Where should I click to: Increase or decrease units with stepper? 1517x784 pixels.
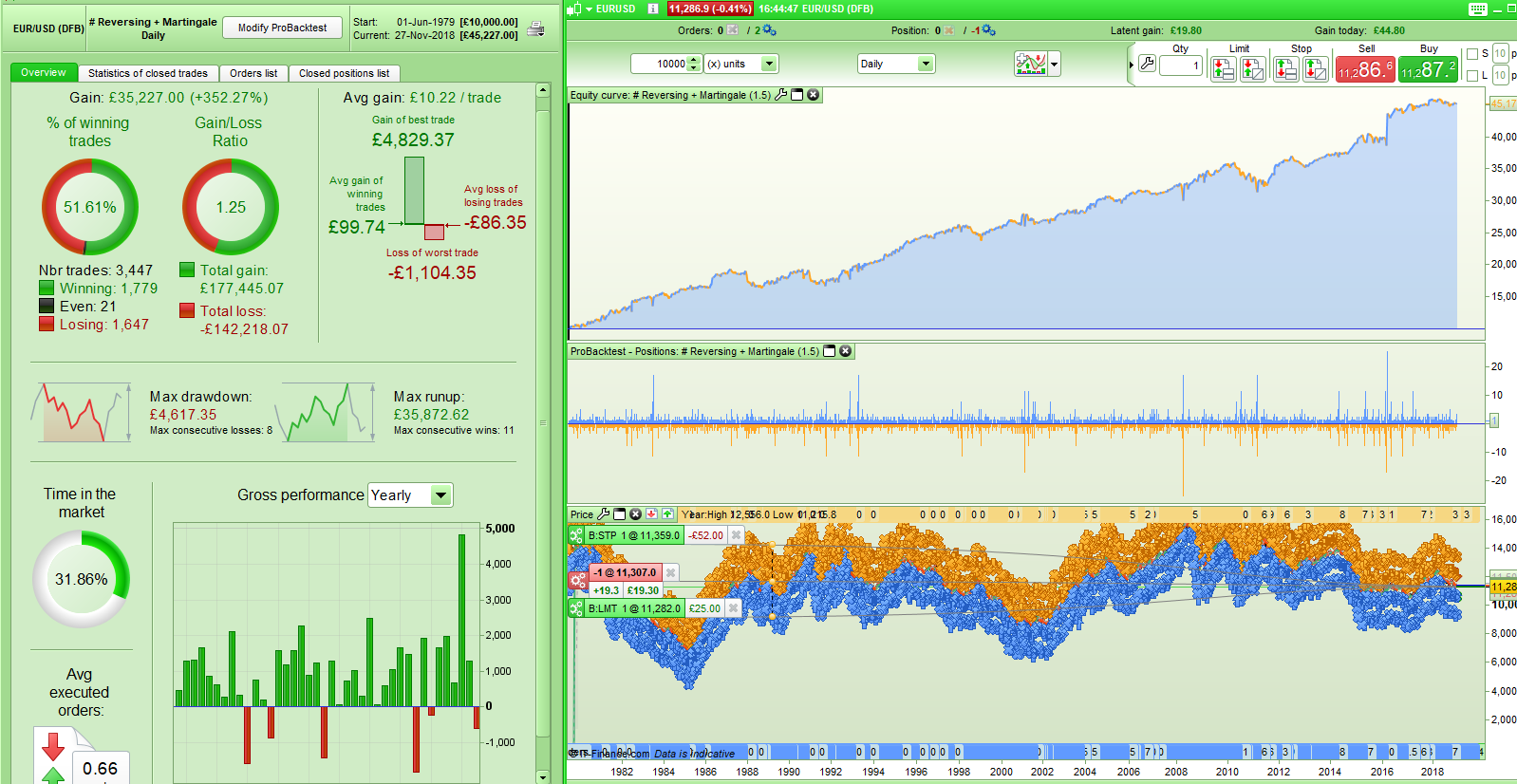pos(694,64)
